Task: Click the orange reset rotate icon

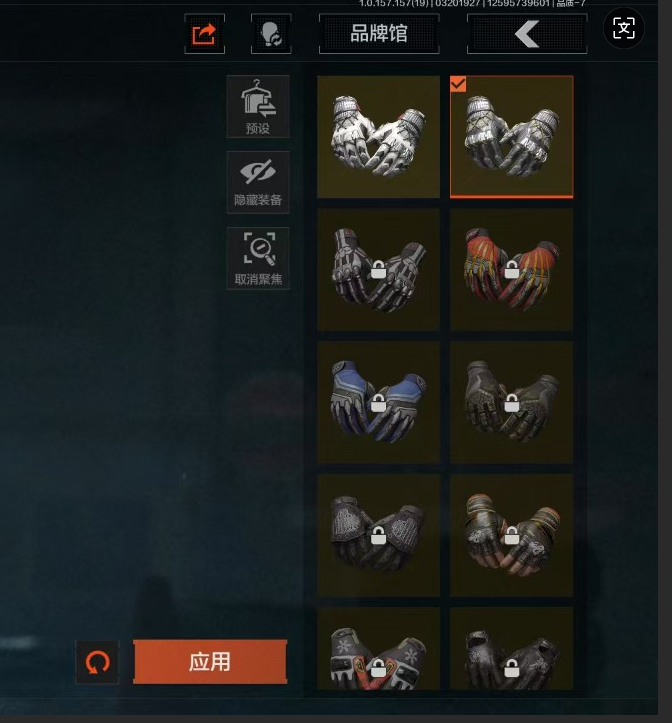Action: [97, 662]
